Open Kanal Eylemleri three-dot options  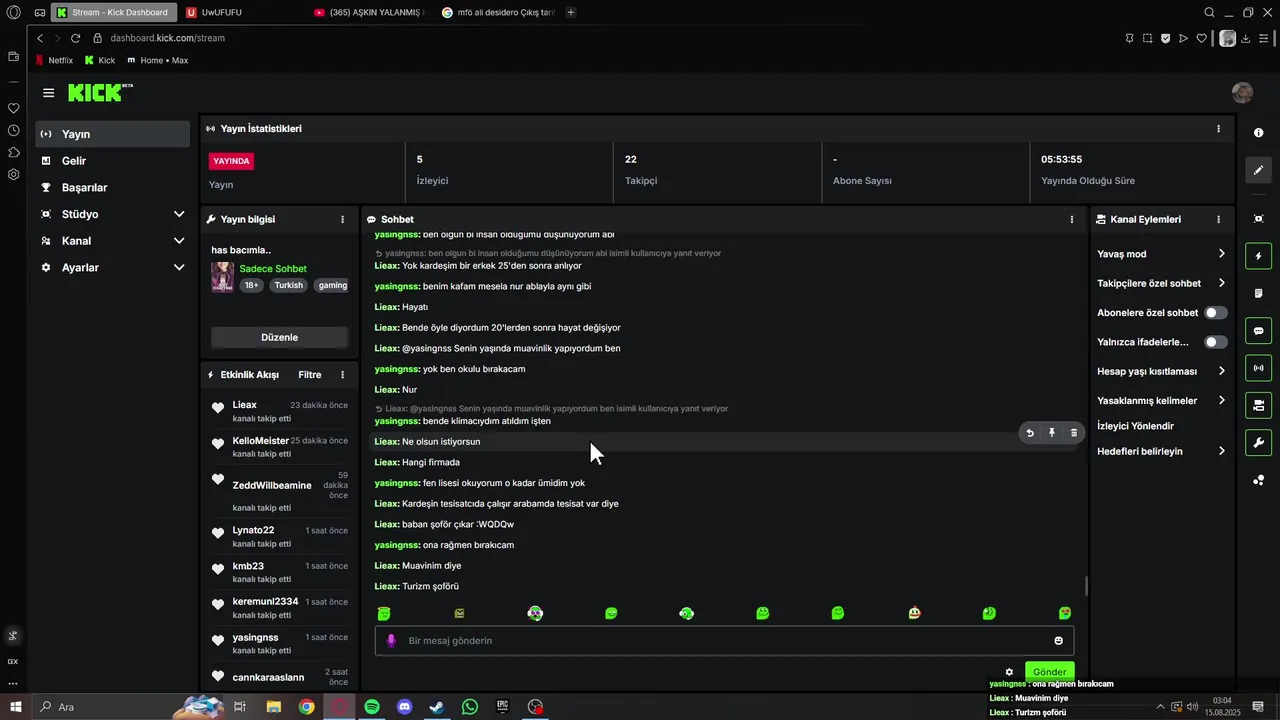1218,219
